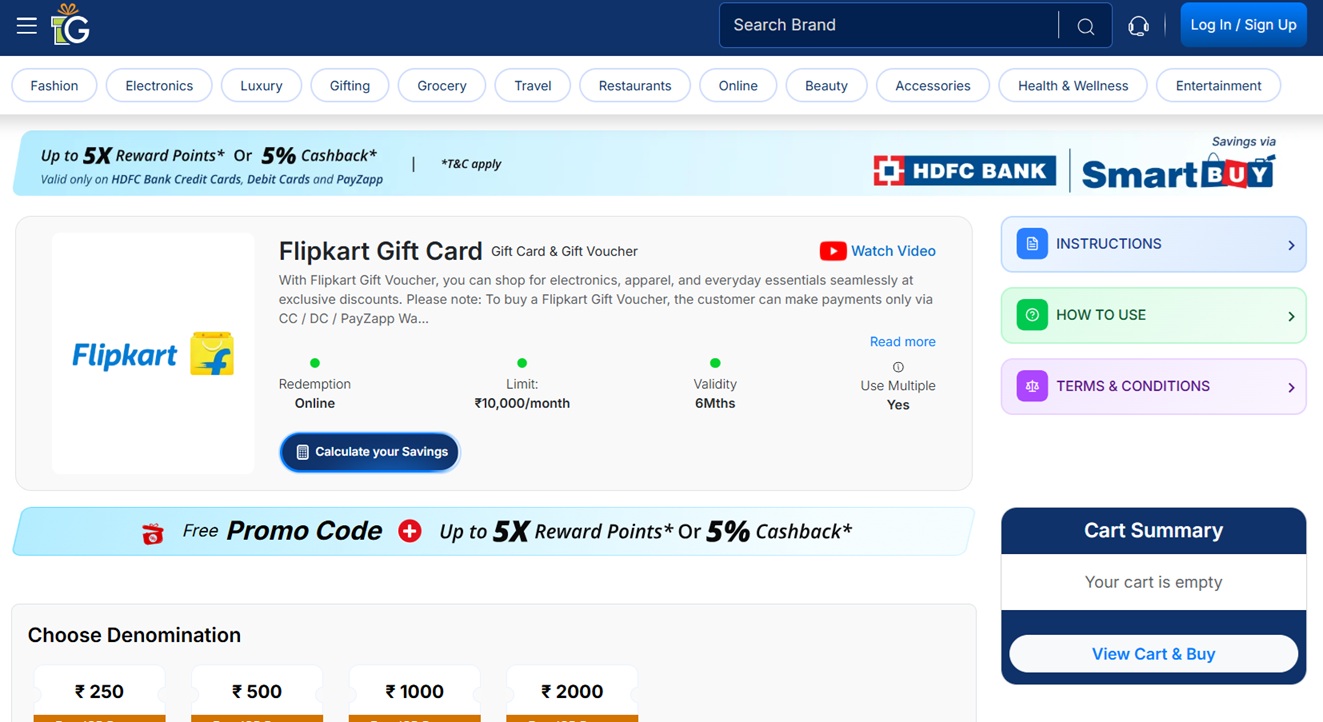Select the Travel category
Viewport: 1323px width, 722px height.
tap(533, 86)
